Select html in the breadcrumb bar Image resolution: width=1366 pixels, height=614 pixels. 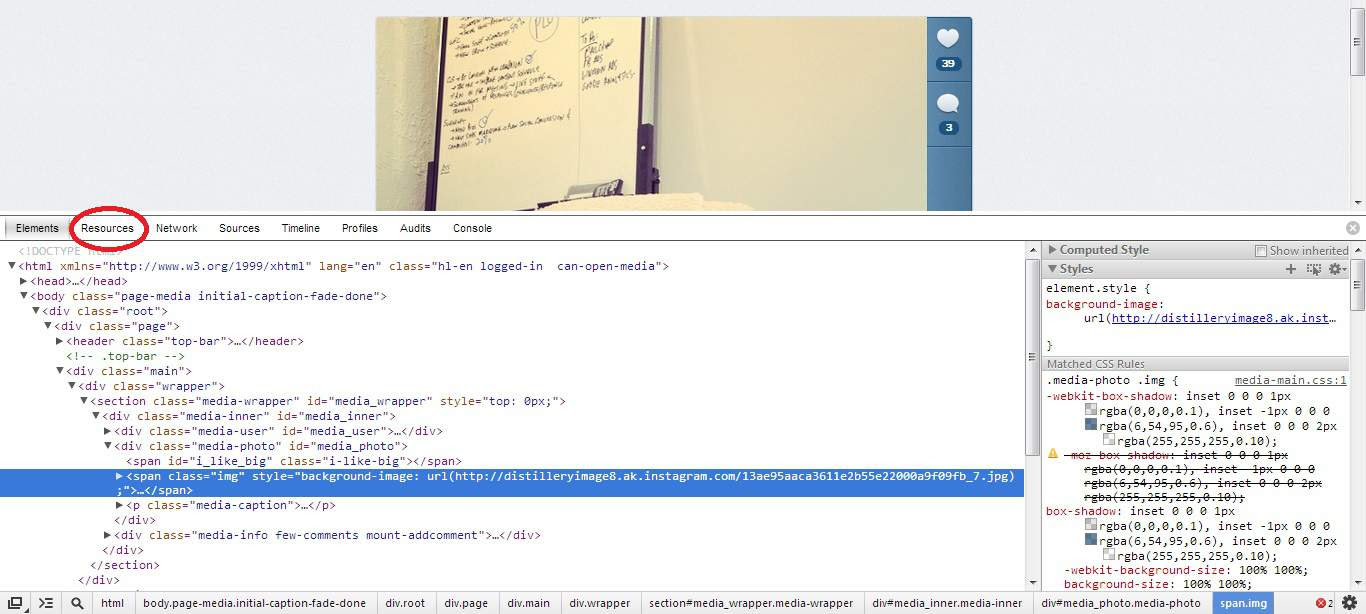pos(112,603)
